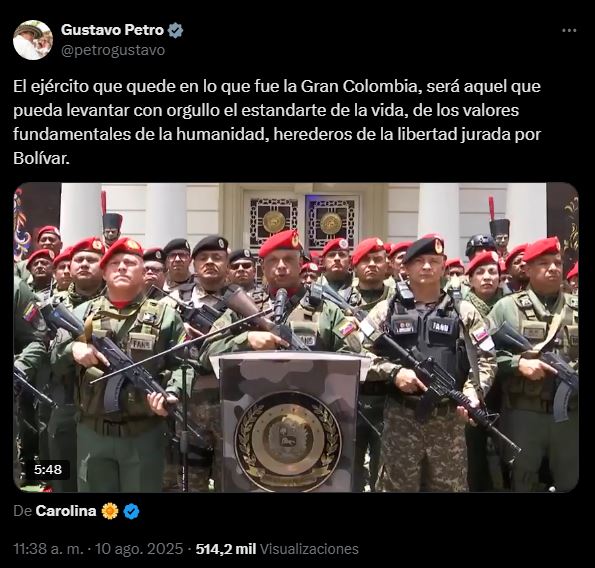Click the gold emblem on the podium

(x=288, y=442)
